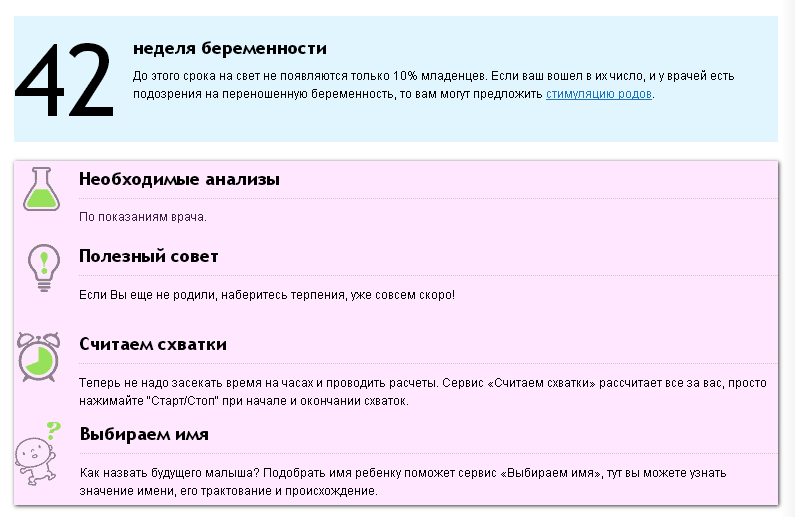Click the text По показаниям врача.
Screen dimensions: 795x517
click(143, 217)
